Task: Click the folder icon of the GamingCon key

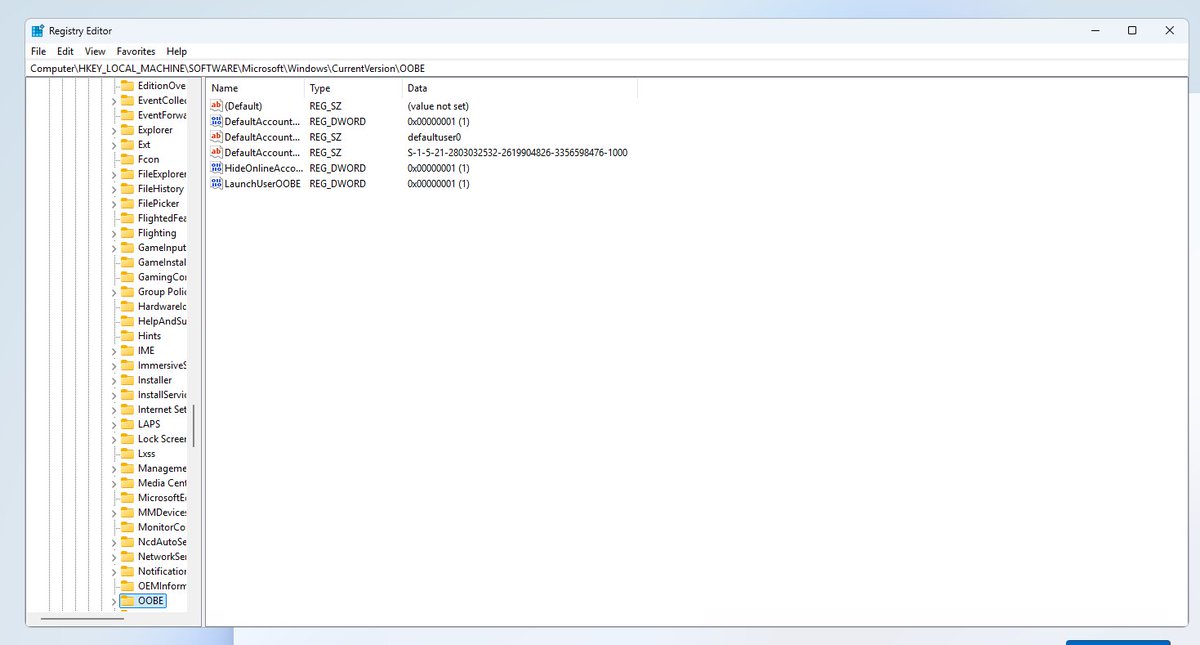Action: coord(127,277)
